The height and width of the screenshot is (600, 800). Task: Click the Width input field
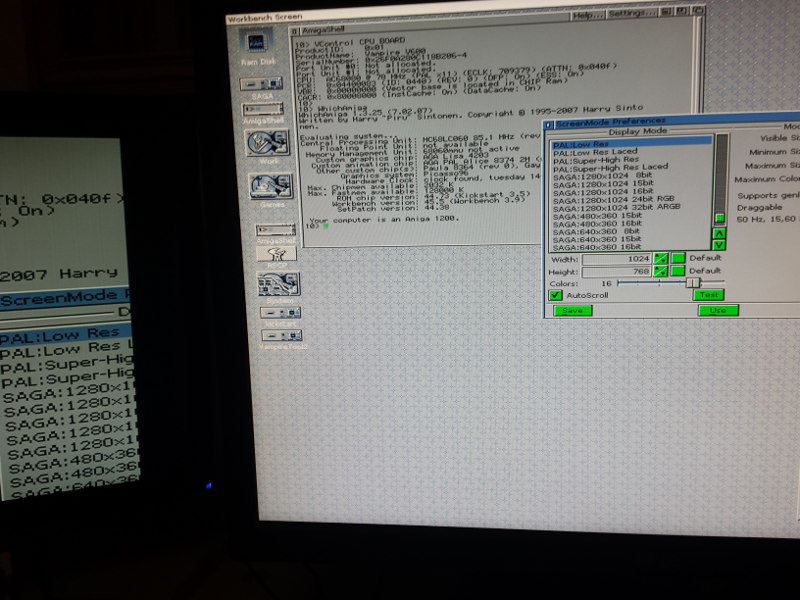pos(618,258)
